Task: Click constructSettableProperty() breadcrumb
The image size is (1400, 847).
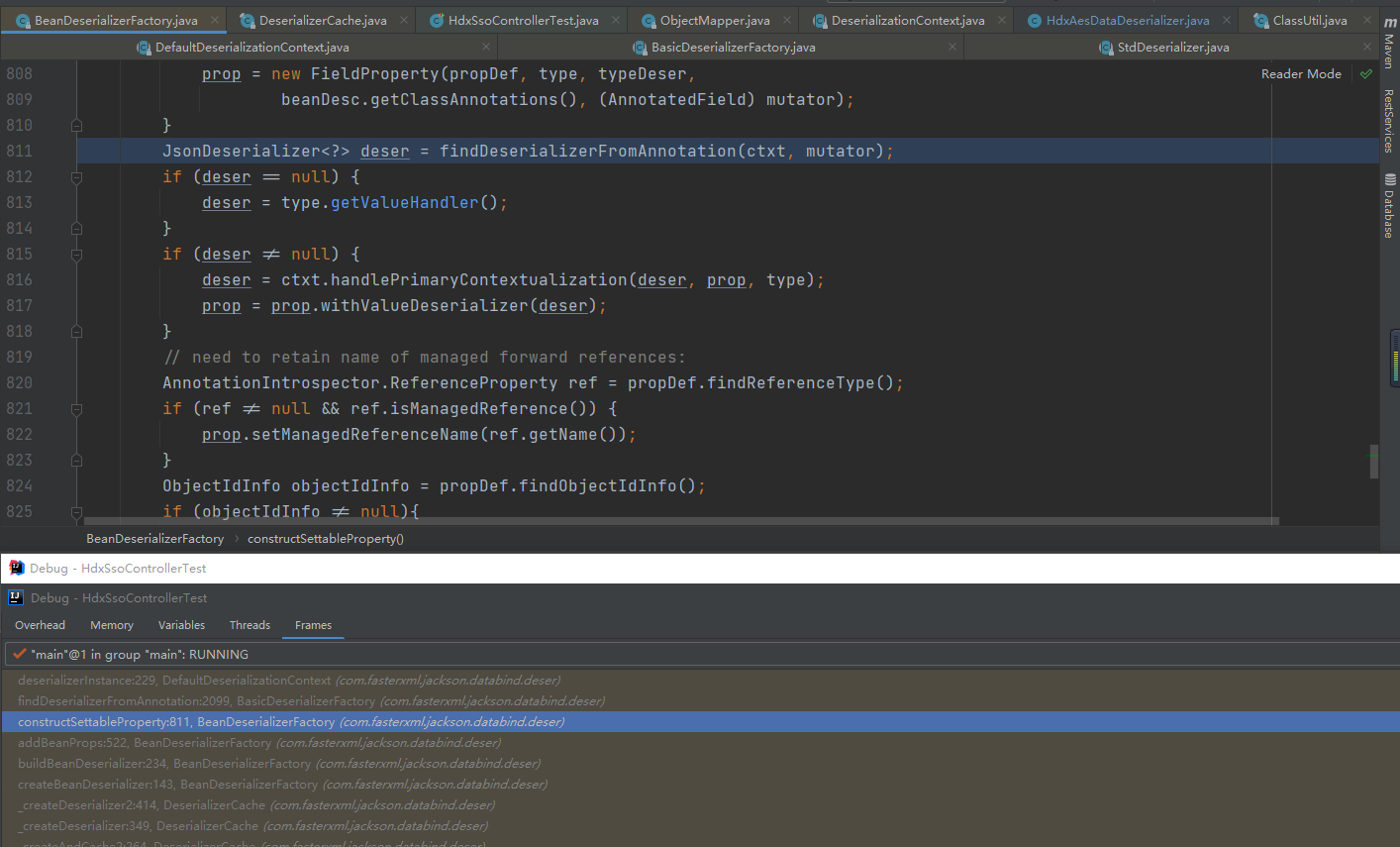Action: click(x=326, y=538)
